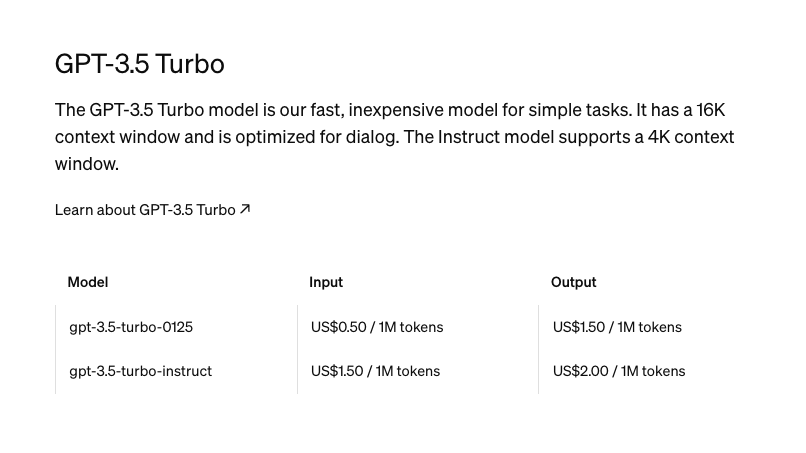This screenshot has height=453, width=806.
Task: Click the "4K context" text in description
Action: pos(691,137)
